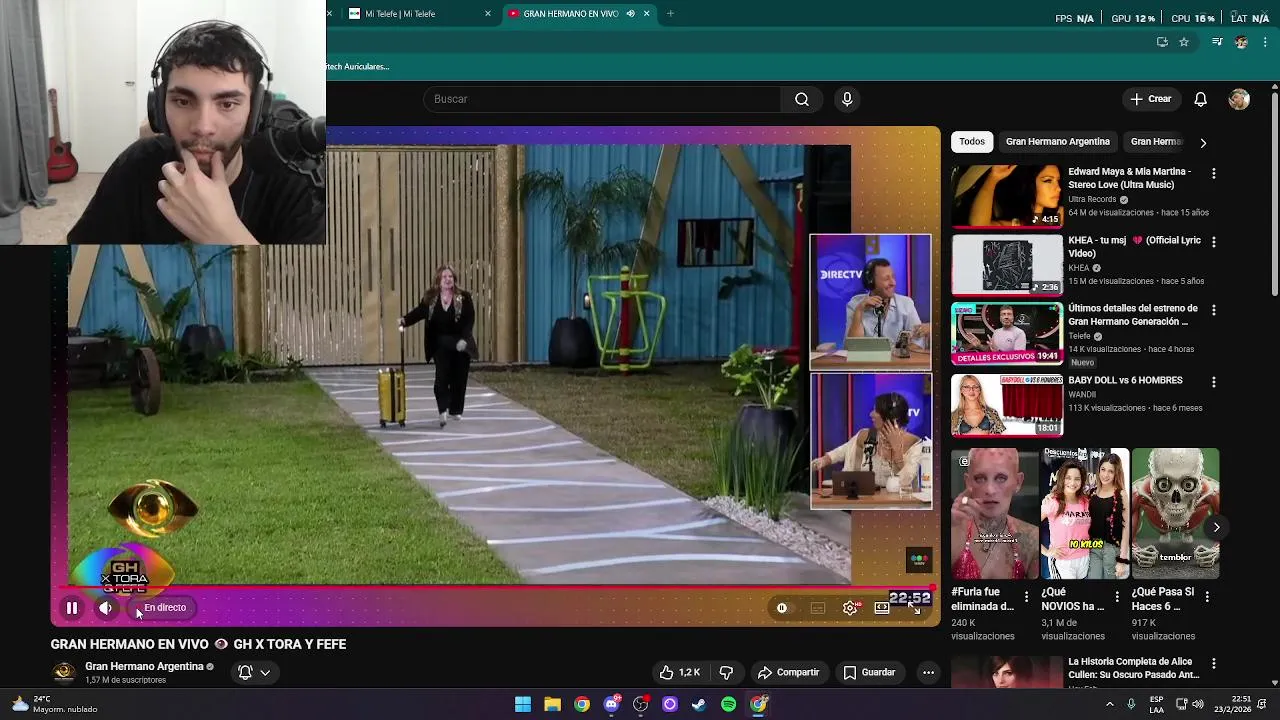Select the Todos filter chip

(x=972, y=142)
